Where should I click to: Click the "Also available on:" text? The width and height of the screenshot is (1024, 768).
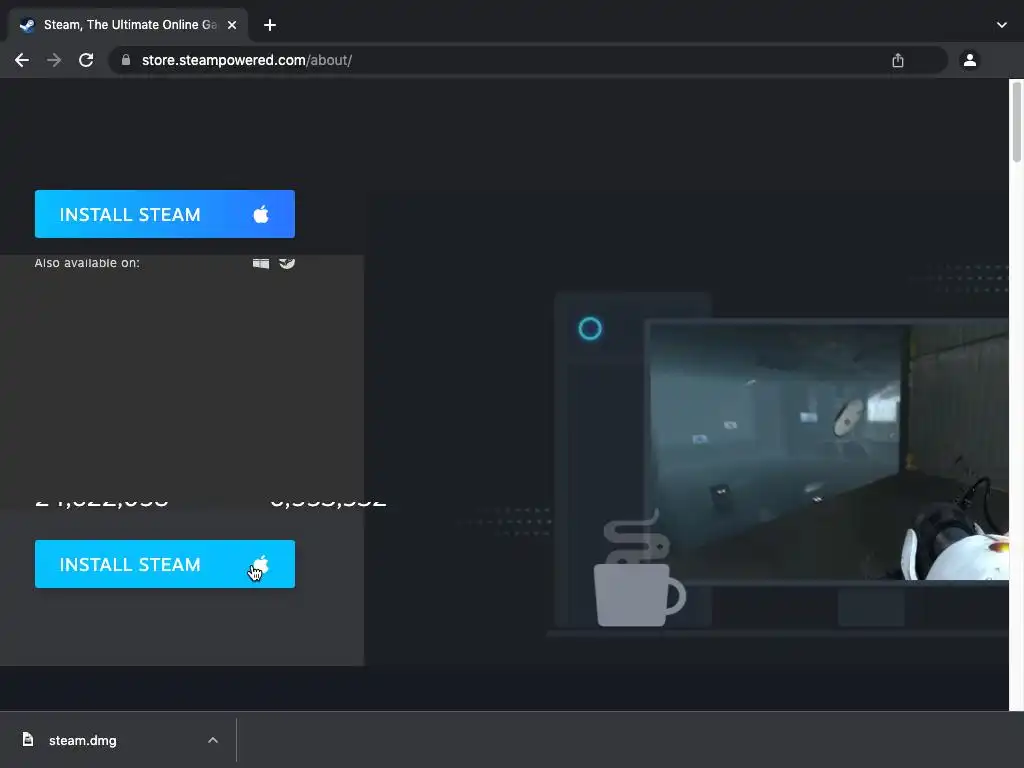point(87,263)
